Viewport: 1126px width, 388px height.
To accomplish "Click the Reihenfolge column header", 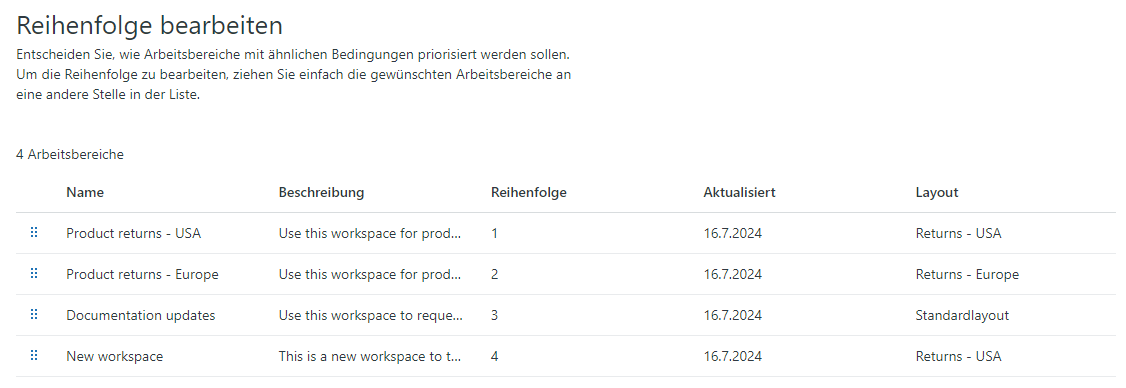I will (x=529, y=193).
